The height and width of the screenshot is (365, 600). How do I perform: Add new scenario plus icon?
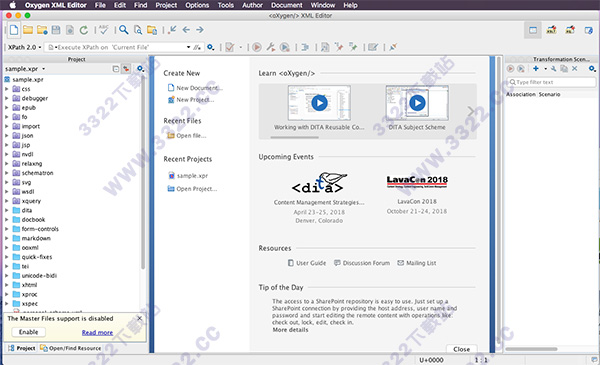coord(536,68)
